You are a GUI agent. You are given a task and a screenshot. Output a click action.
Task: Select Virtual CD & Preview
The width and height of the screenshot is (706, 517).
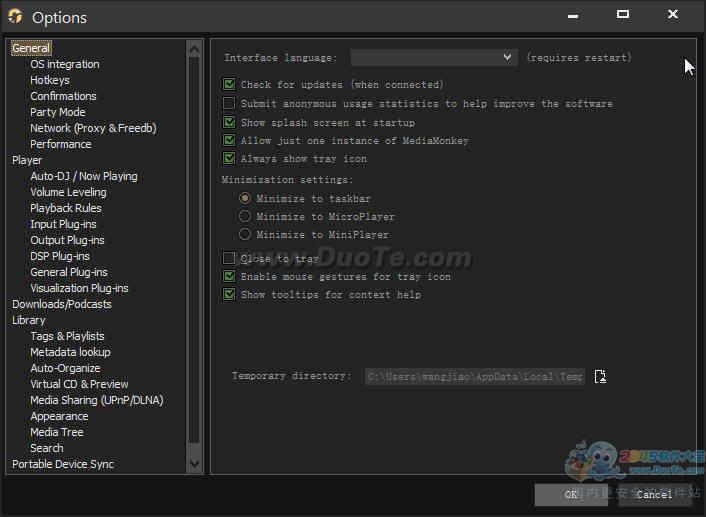coord(79,384)
